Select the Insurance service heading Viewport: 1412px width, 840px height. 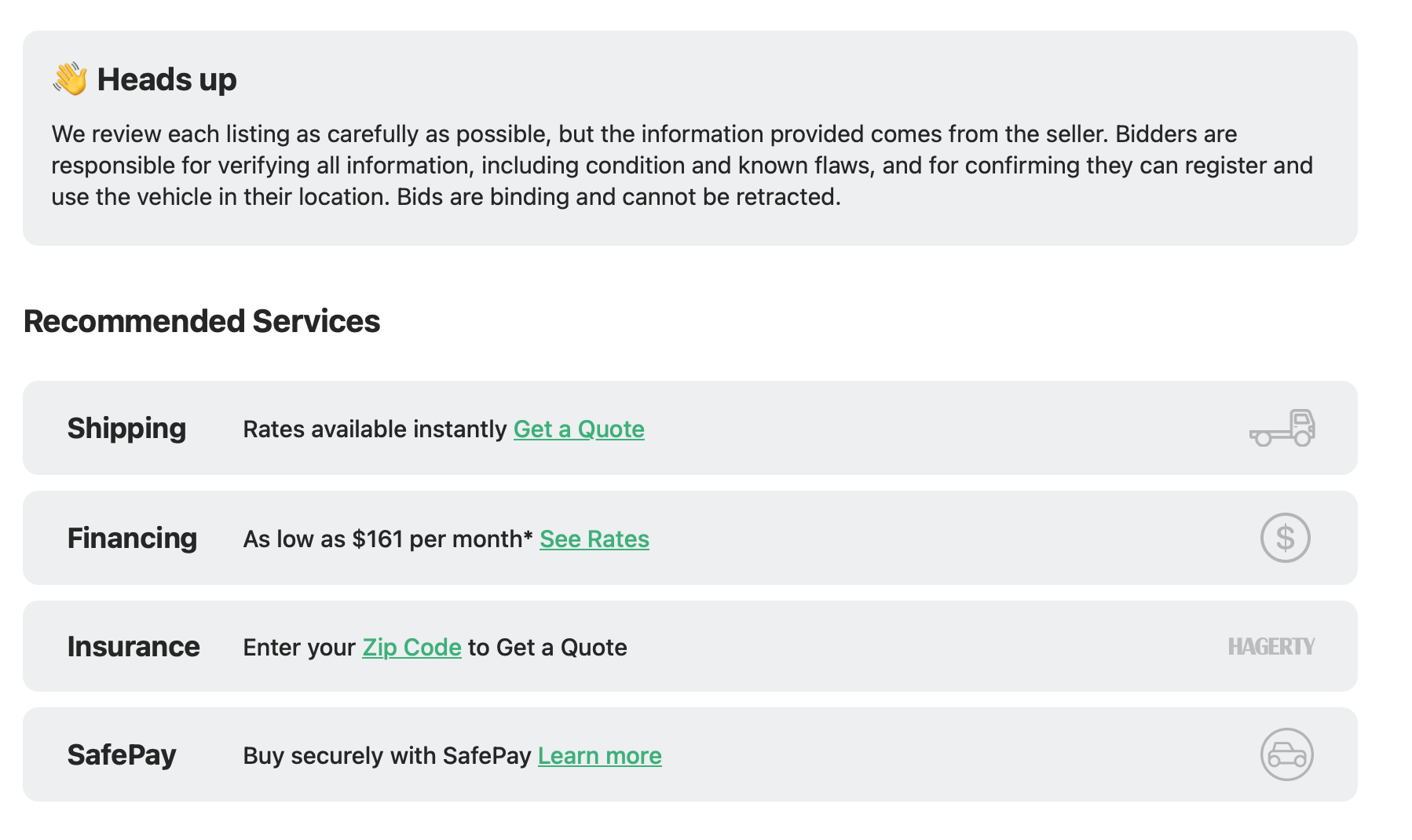coord(134,647)
